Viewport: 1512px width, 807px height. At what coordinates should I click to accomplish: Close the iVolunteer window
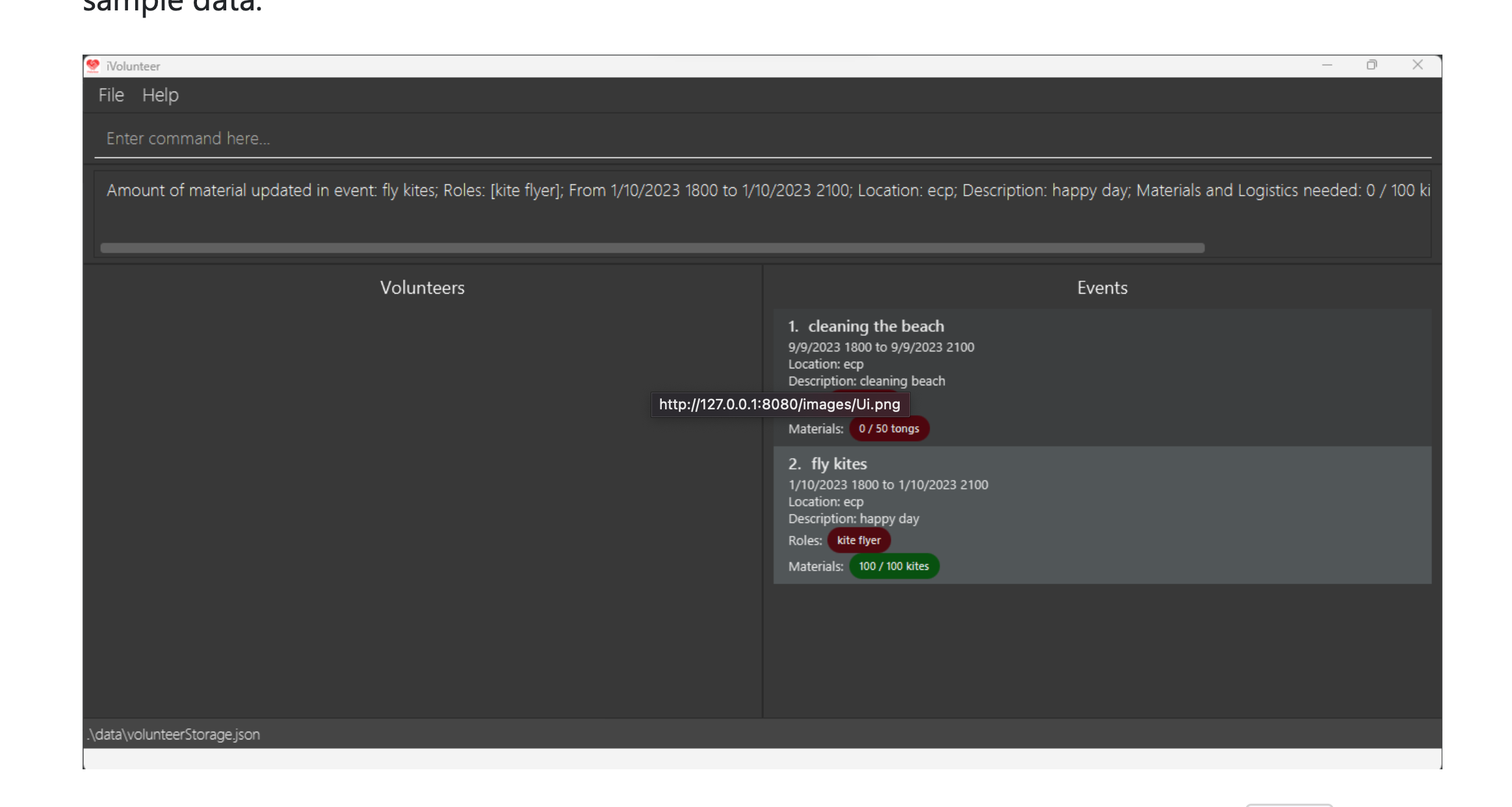click(x=1418, y=65)
